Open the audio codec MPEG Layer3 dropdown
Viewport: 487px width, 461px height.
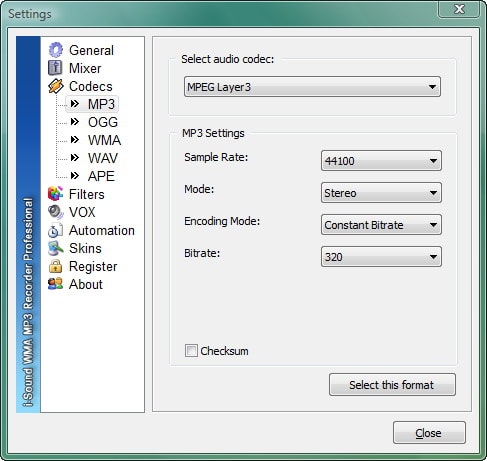pos(312,87)
